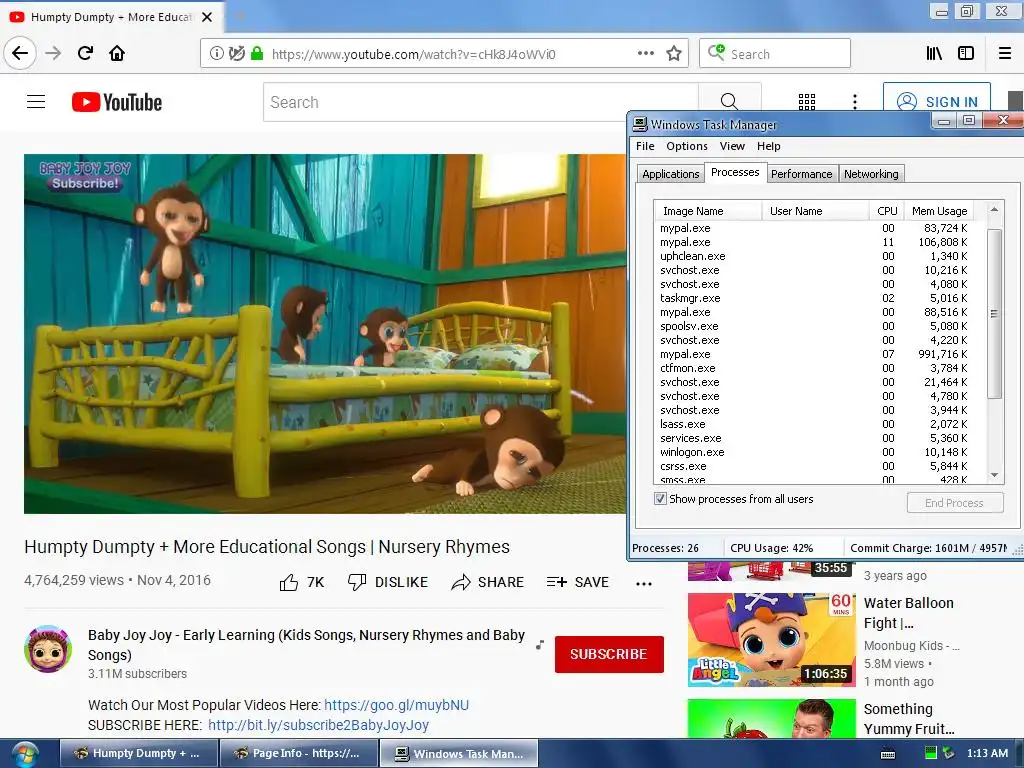Image resolution: width=1024 pixels, height=768 pixels.
Task: Open YouTube settings vertical dots menu
Action: [855, 101]
